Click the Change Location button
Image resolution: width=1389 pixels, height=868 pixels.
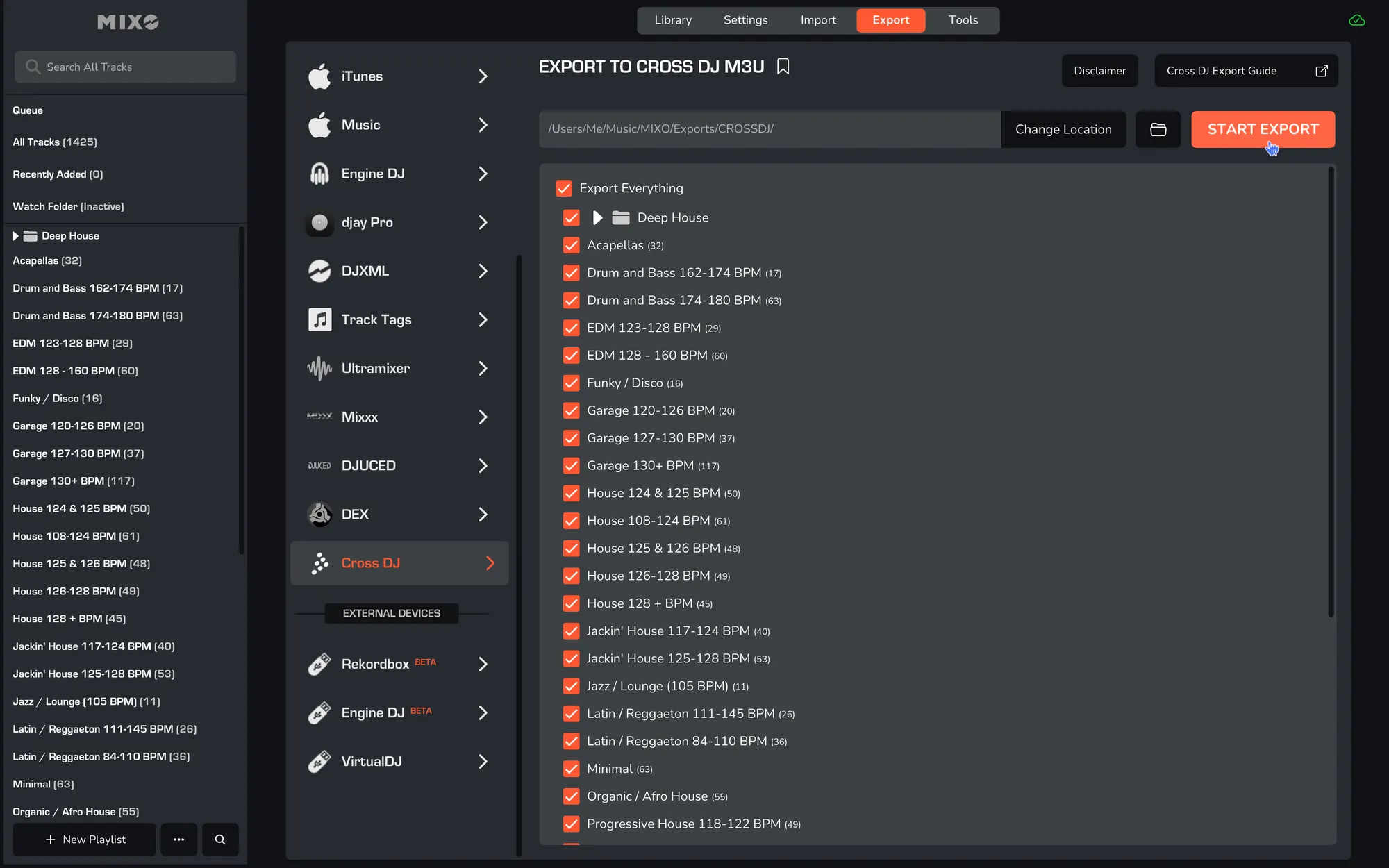1063,129
